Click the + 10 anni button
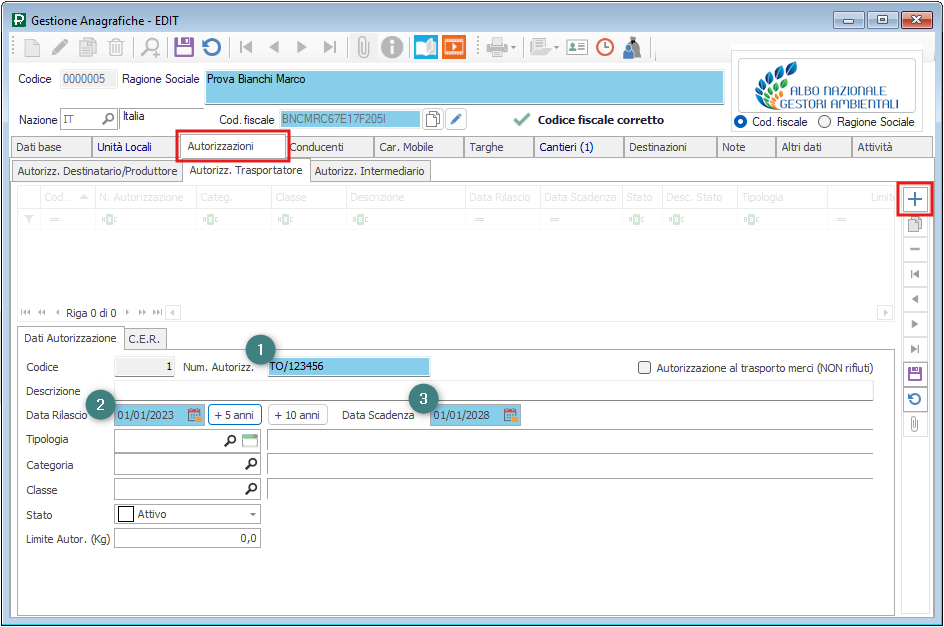This screenshot has height=627, width=944. coord(297,415)
